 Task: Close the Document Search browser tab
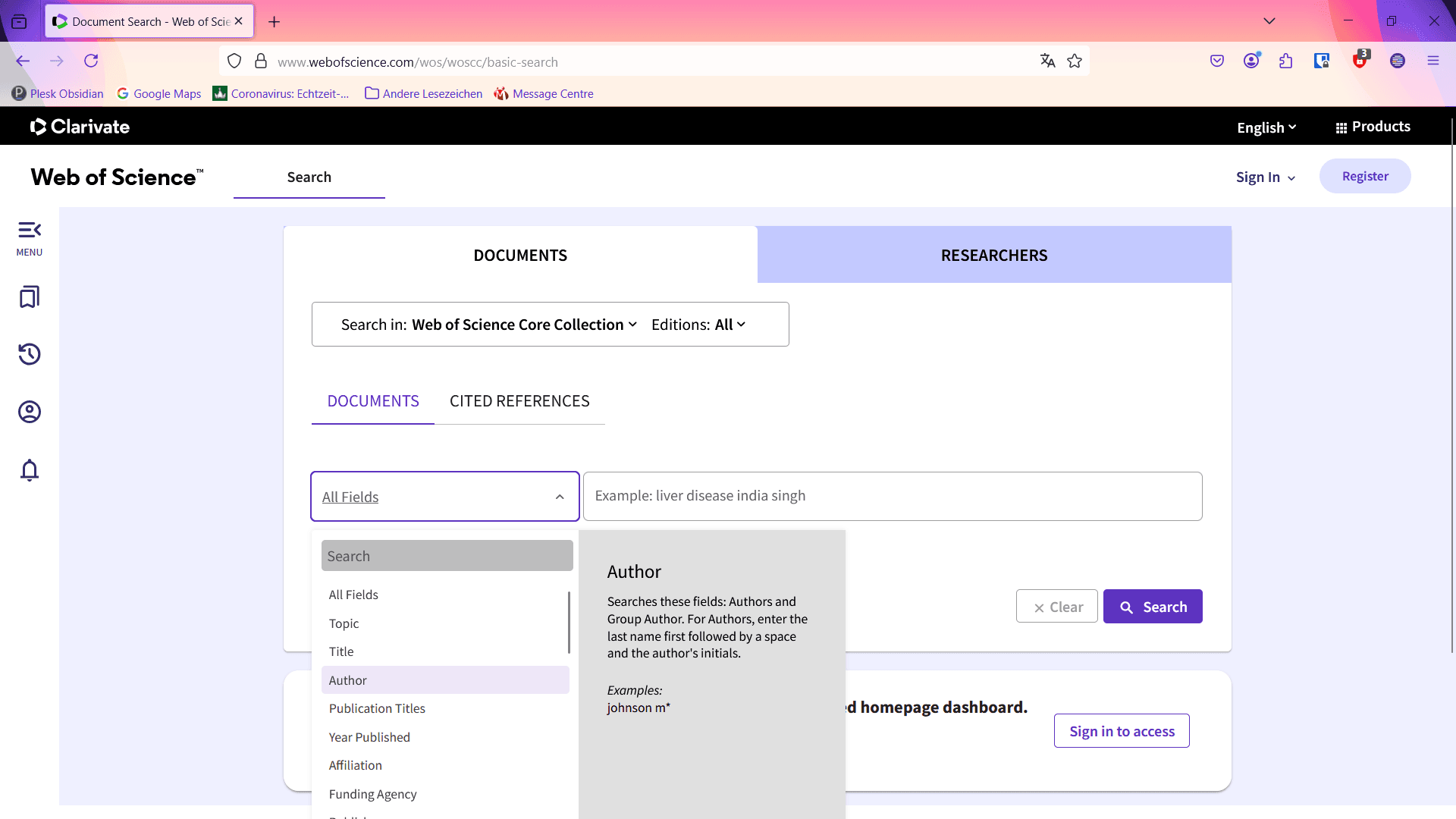(239, 21)
